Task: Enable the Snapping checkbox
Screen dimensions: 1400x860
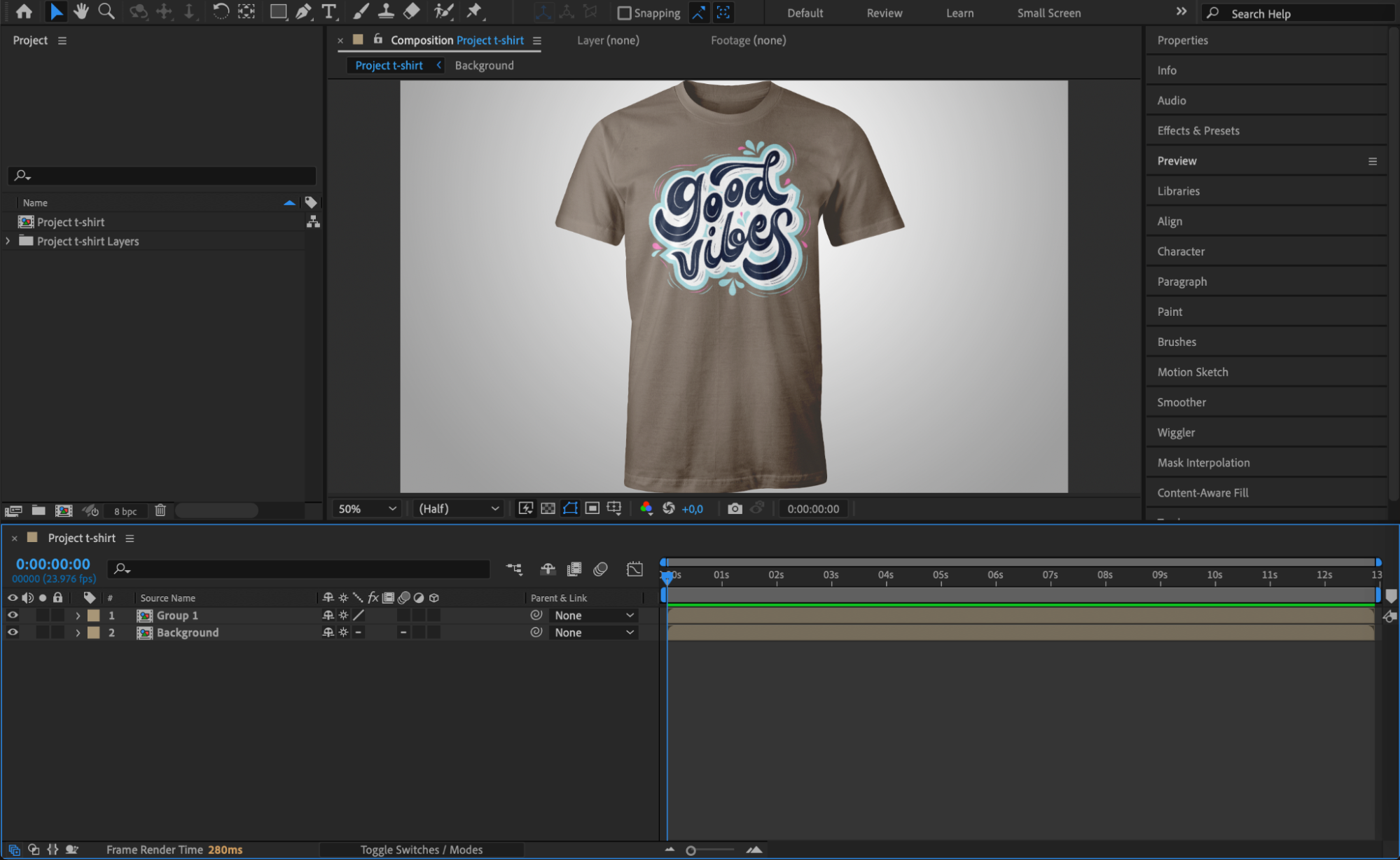Action: 624,13
